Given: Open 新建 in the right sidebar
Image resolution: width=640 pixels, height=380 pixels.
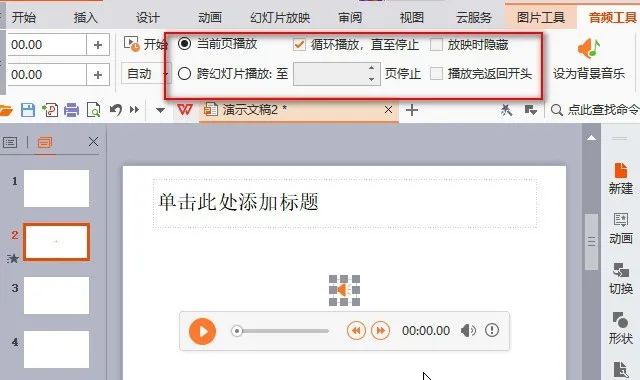Looking at the screenshot, I should tap(621, 178).
